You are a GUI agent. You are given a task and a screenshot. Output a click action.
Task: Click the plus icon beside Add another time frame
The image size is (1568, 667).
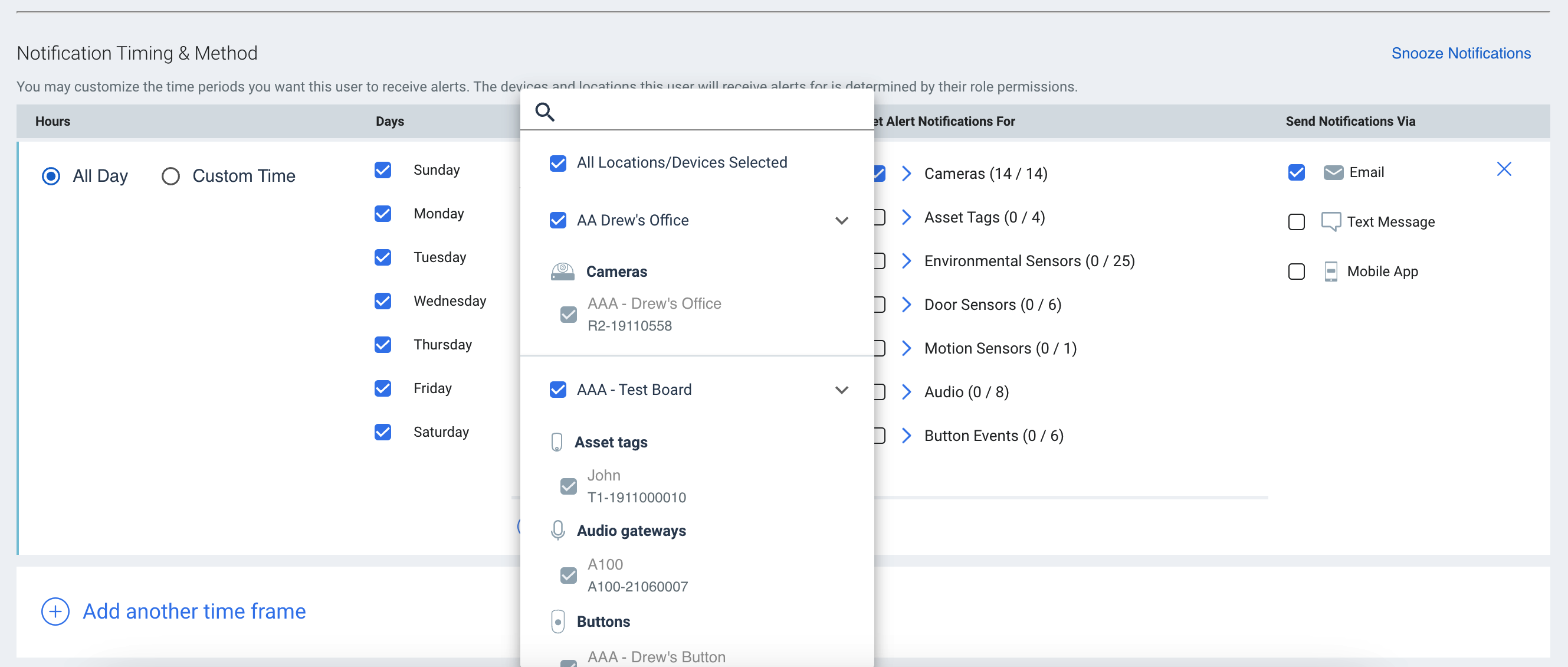coord(55,612)
